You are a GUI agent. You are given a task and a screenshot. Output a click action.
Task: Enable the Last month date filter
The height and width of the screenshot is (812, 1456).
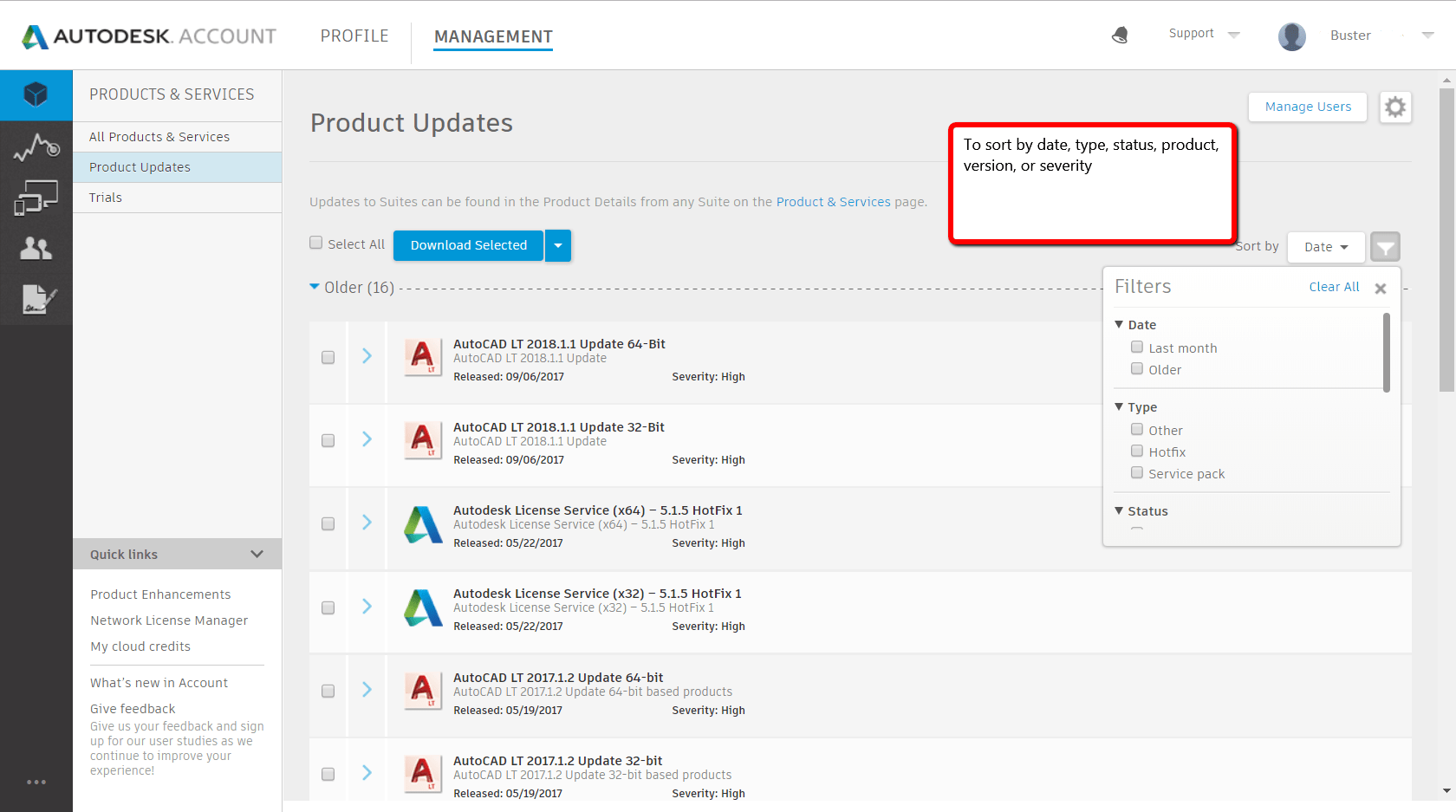point(1137,347)
